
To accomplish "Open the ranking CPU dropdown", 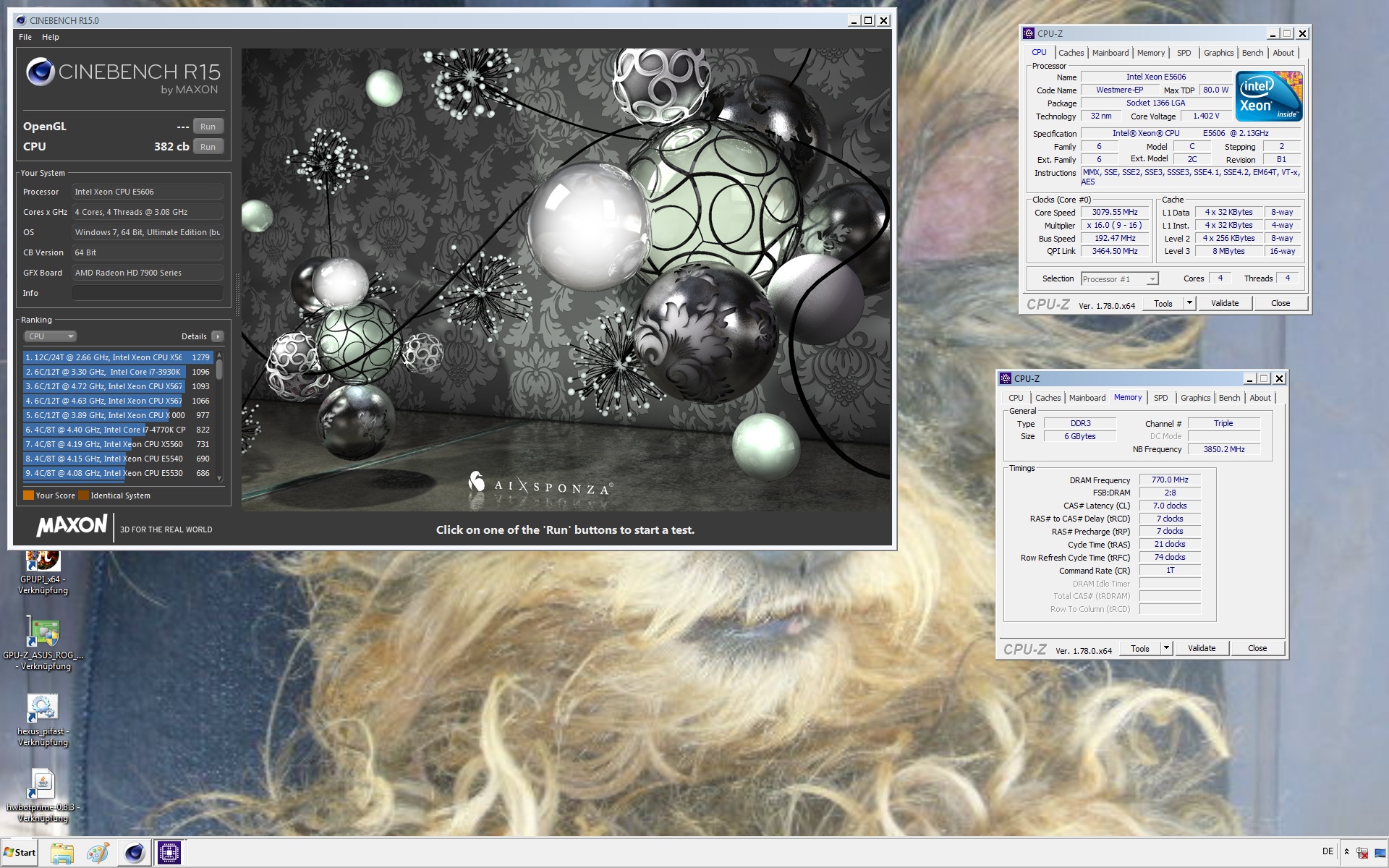I will pos(50,336).
